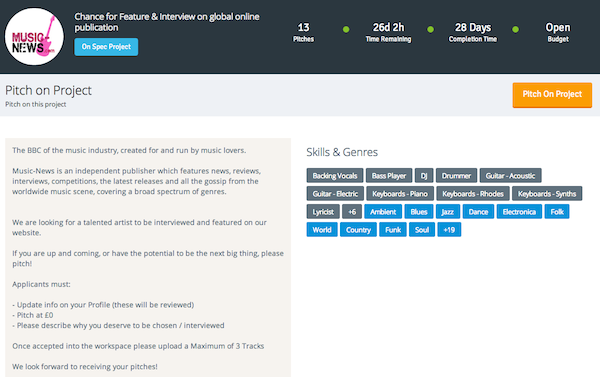This screenshot has height=377, width=600.
Task: Select the DJ skill tag
Action: point(424,176)
